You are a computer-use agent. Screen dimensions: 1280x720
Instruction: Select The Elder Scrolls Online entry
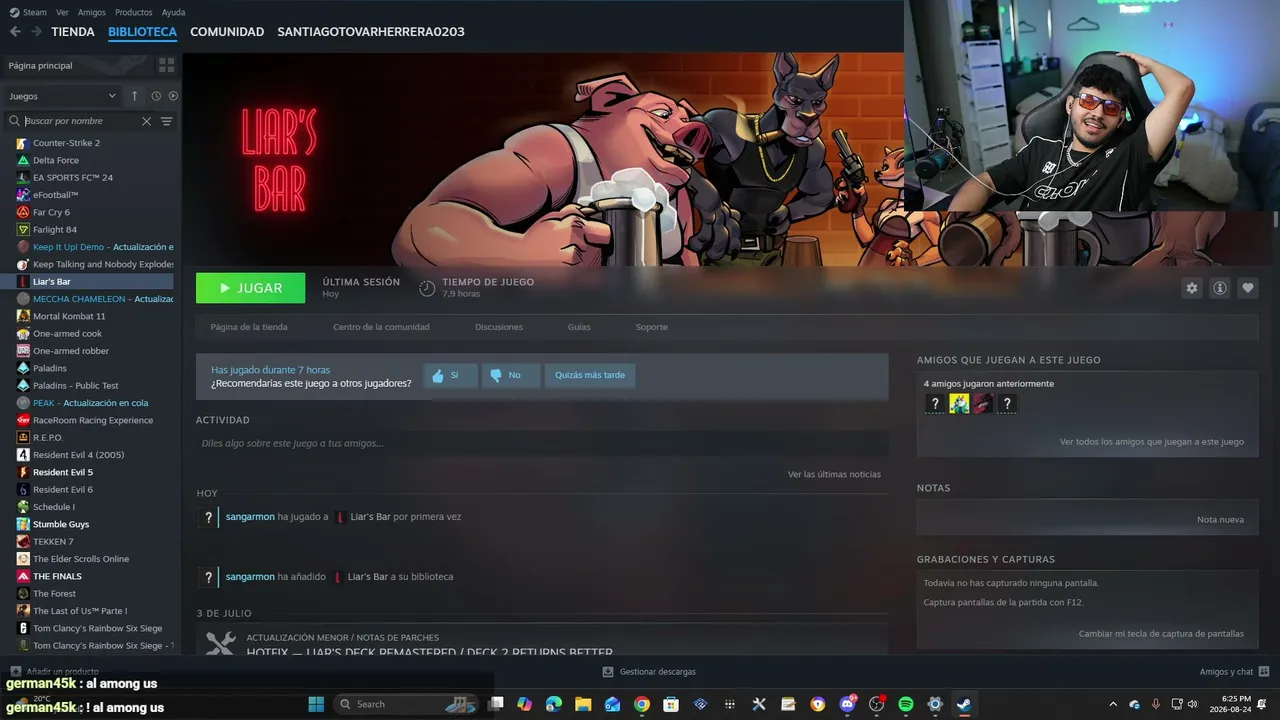point(81,559)
